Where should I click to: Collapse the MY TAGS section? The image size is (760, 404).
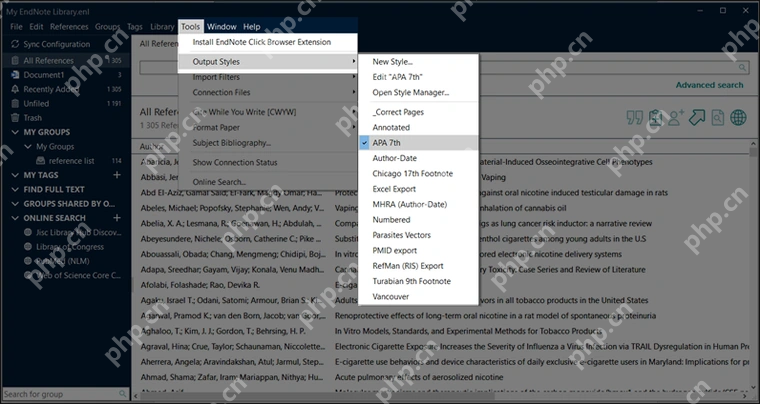pyautogui.click(x=15, y=175)
